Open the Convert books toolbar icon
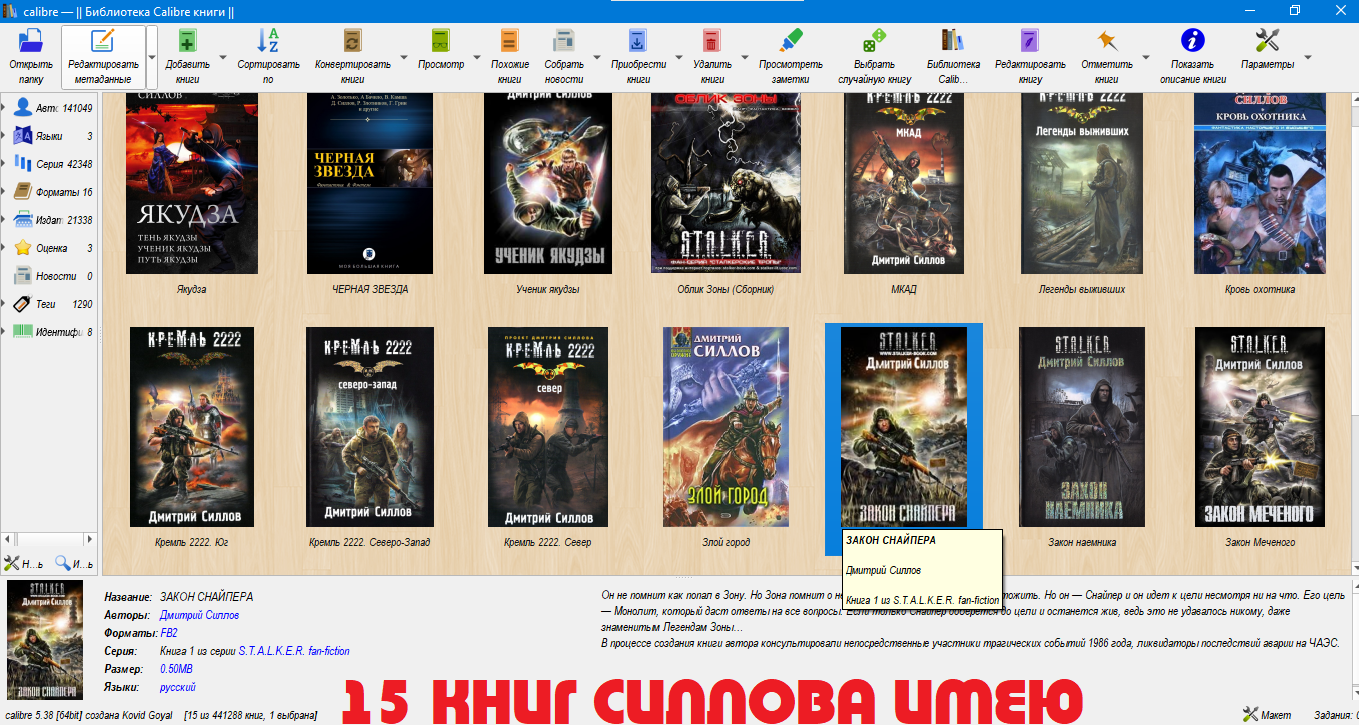Screen dimensions: 1359x725 point(352,41)
